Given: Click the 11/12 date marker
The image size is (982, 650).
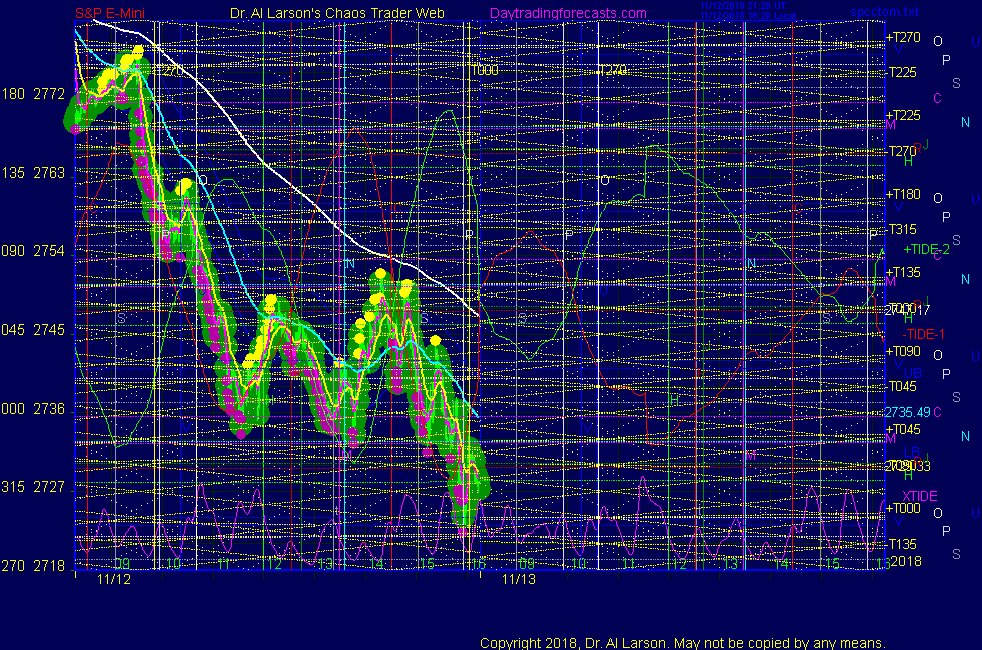Looking at the screenshot, I should click(x=114, y=579).
